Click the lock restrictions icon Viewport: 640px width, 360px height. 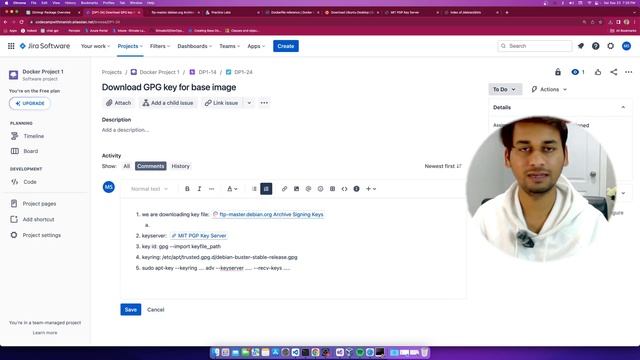(558, 72)
